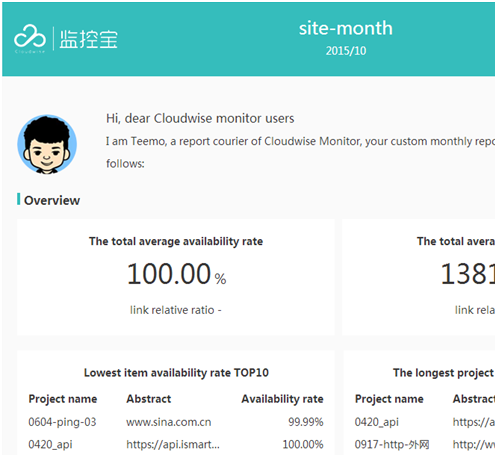
Task: Click 0420_api in the lowest availability table
Action: (x=50, y=444)
